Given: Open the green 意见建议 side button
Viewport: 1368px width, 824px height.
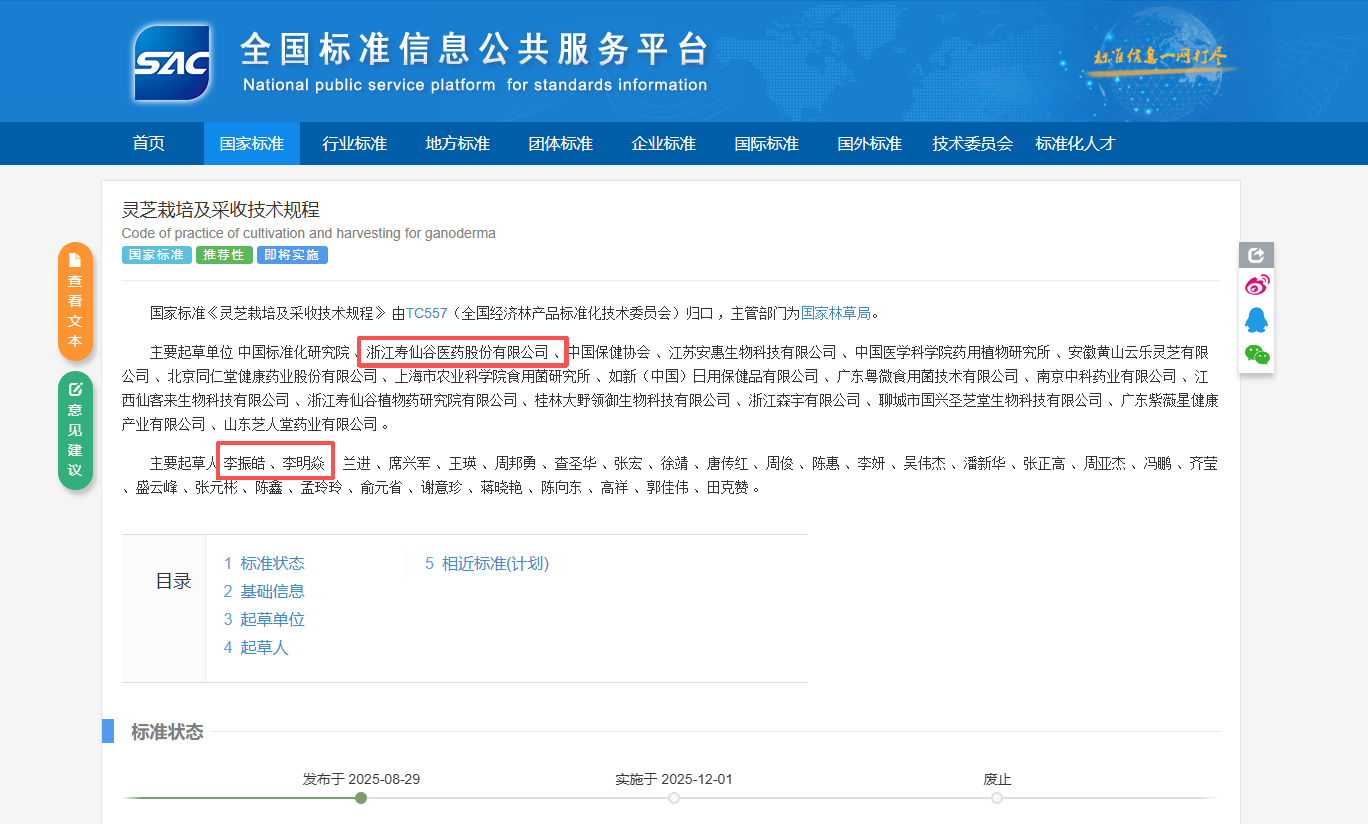Looking at the screenshot, I should click(75, 431).
